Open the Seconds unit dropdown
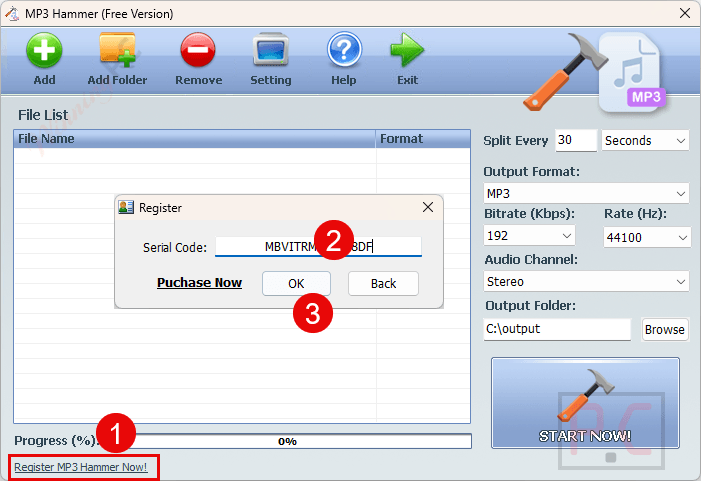Image resolution: width=701 pixels, height=481 pixels. (645, 140)
